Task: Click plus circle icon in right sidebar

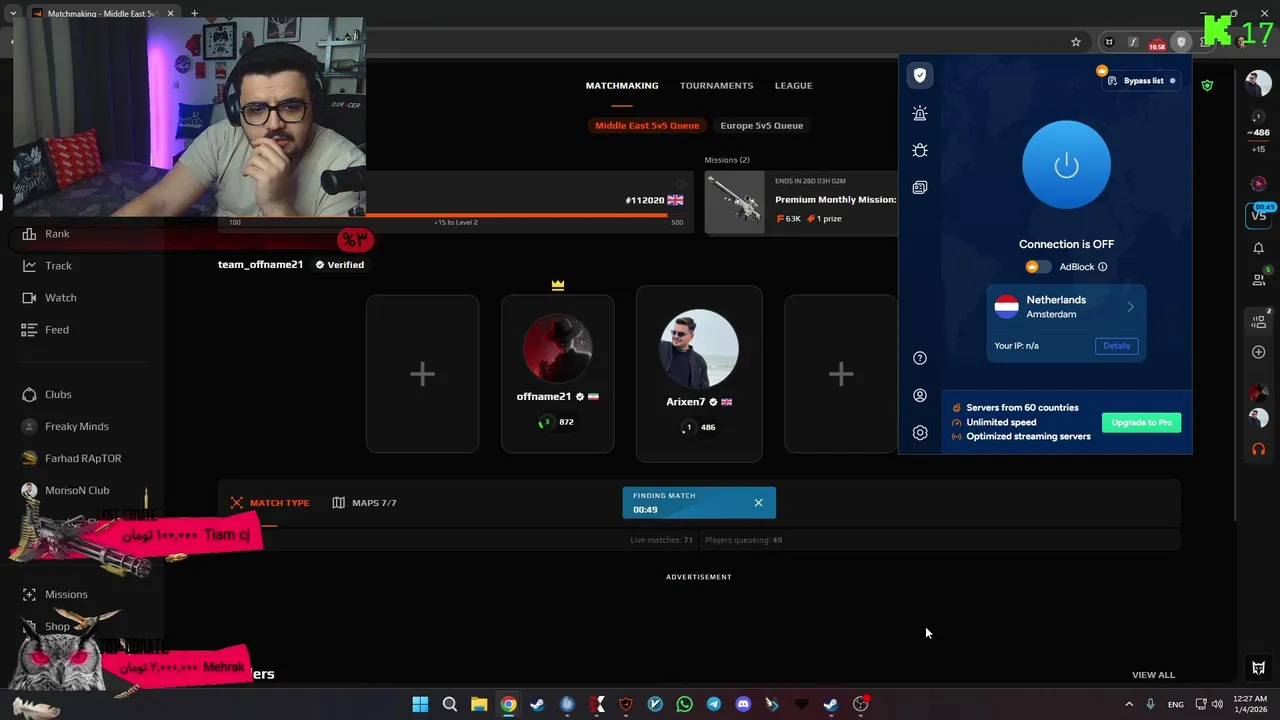Action: (1259, 352)
